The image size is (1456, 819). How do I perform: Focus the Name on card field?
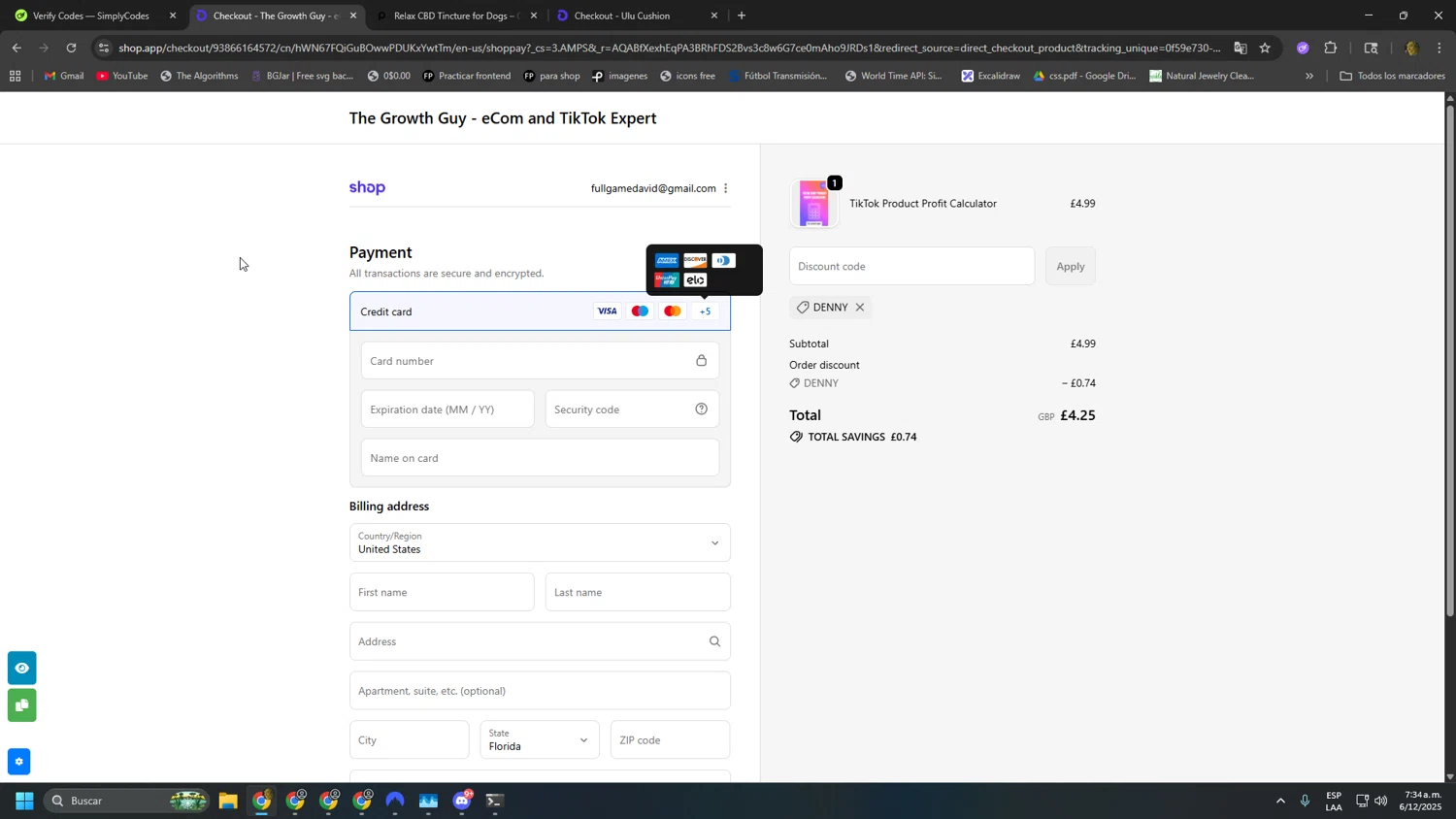pyautogui.click(x=540, y=458)
